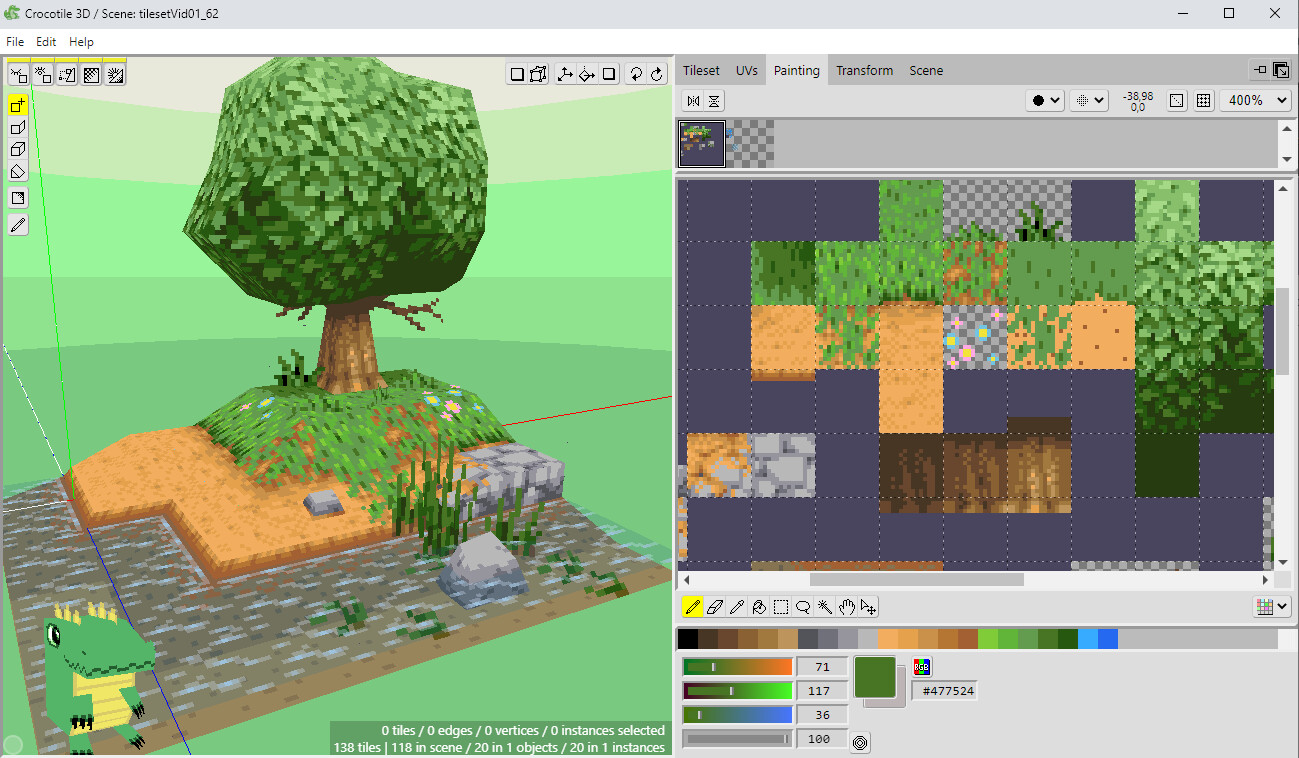The height and width of the screenshot is (758, 1299).
Task: Open the 400% zoom level dropdown
Action: (1255, 100)
